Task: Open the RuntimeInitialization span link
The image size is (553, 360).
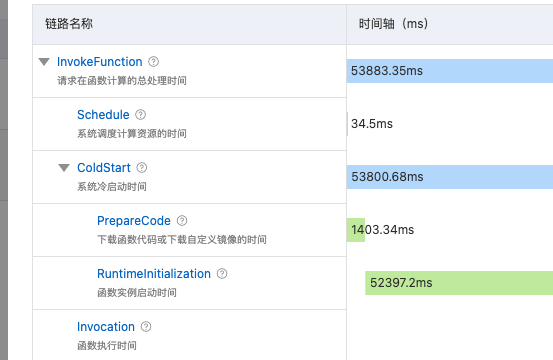Action: pos(154,274)
